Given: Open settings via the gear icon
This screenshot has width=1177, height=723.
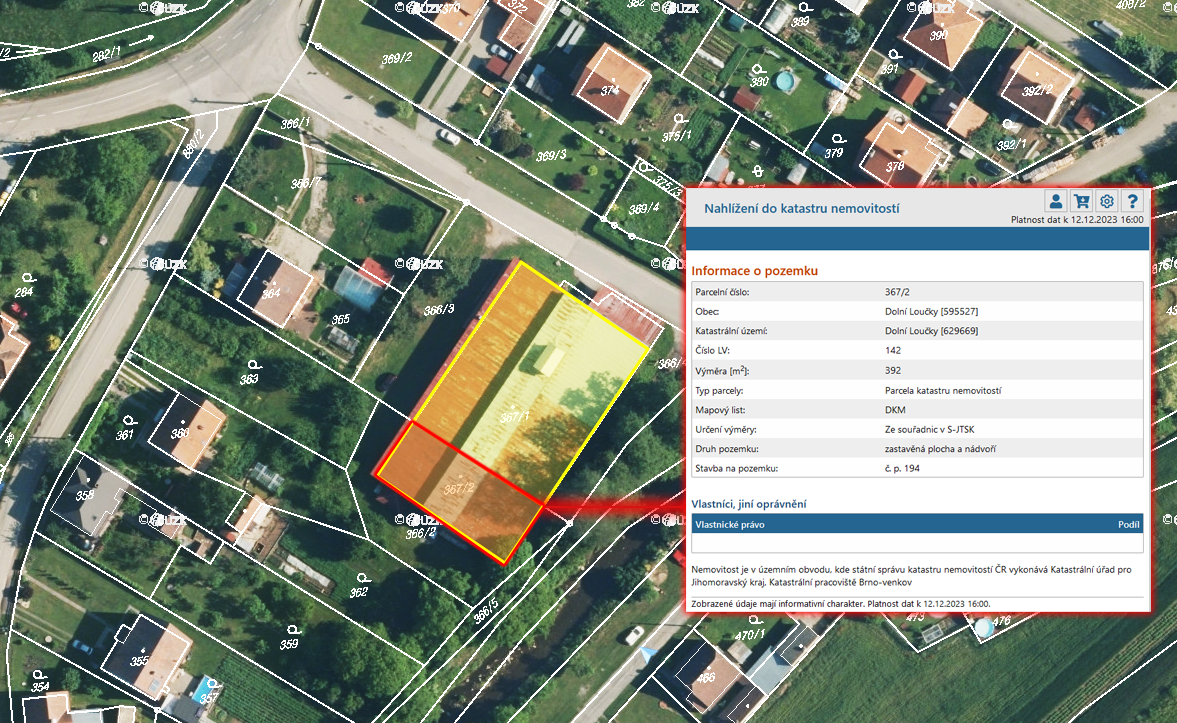Looking at the screenshot, I should point(1107,200).
